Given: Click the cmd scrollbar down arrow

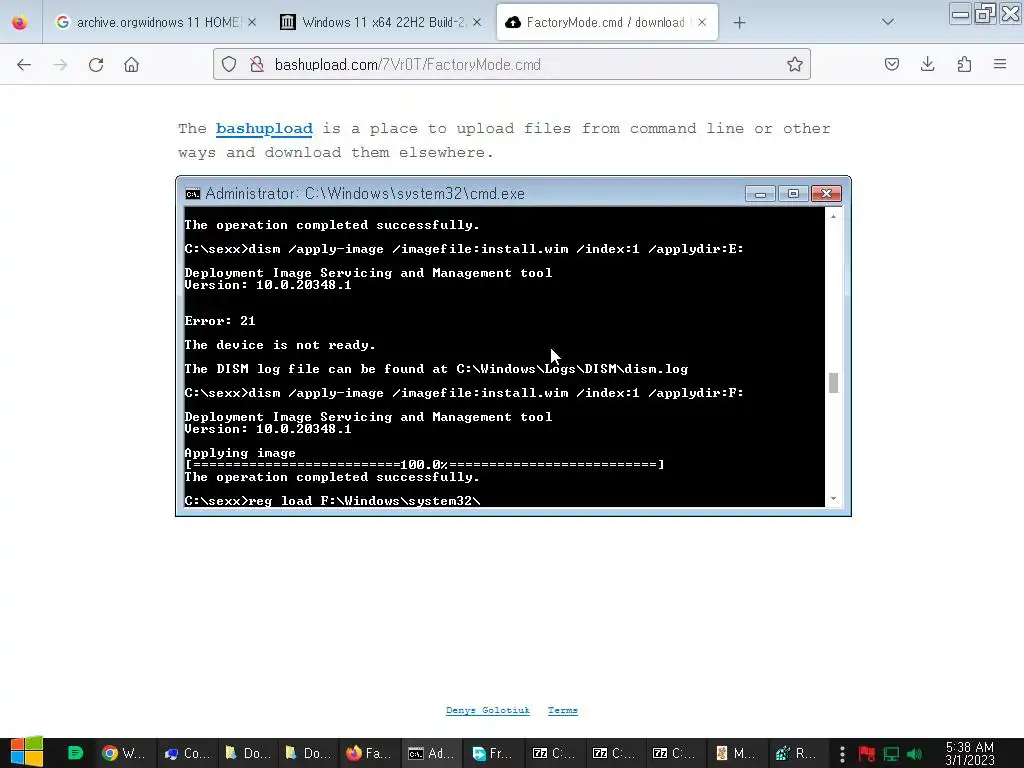Looking at the screenshot, I should [833, 498].
